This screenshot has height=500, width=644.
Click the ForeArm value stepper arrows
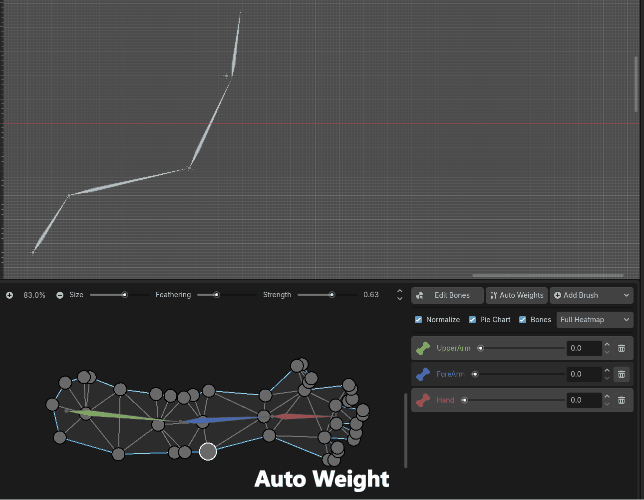coord(607,374)
